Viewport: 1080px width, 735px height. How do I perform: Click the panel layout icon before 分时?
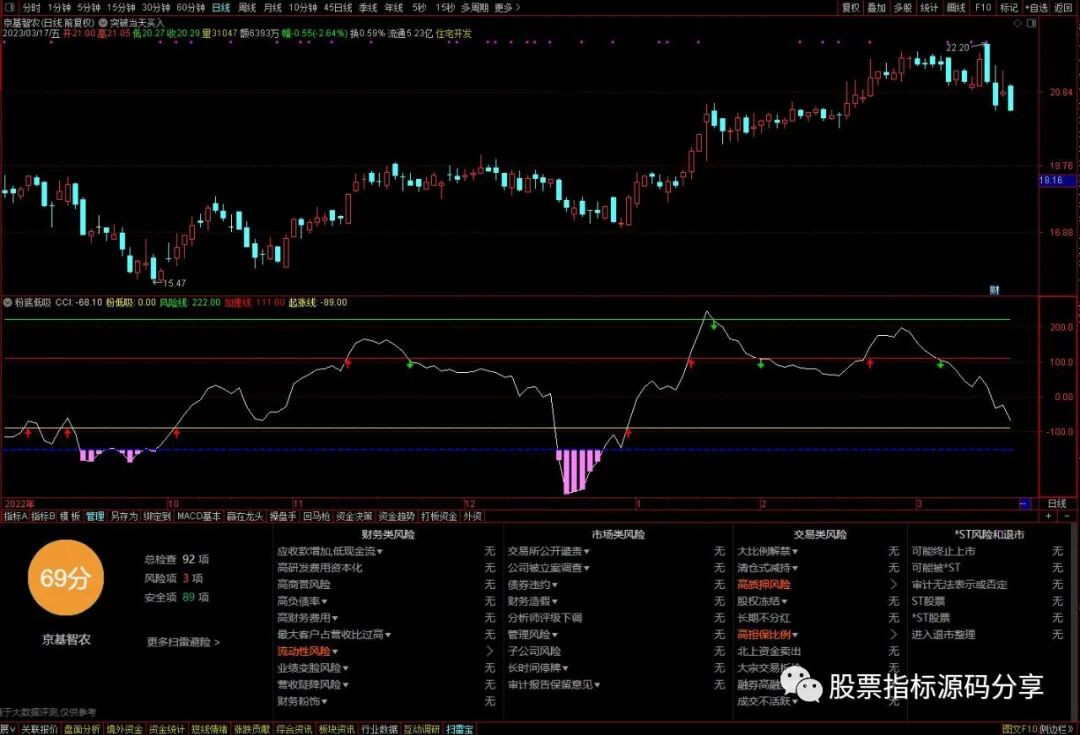tap(10, 8)
